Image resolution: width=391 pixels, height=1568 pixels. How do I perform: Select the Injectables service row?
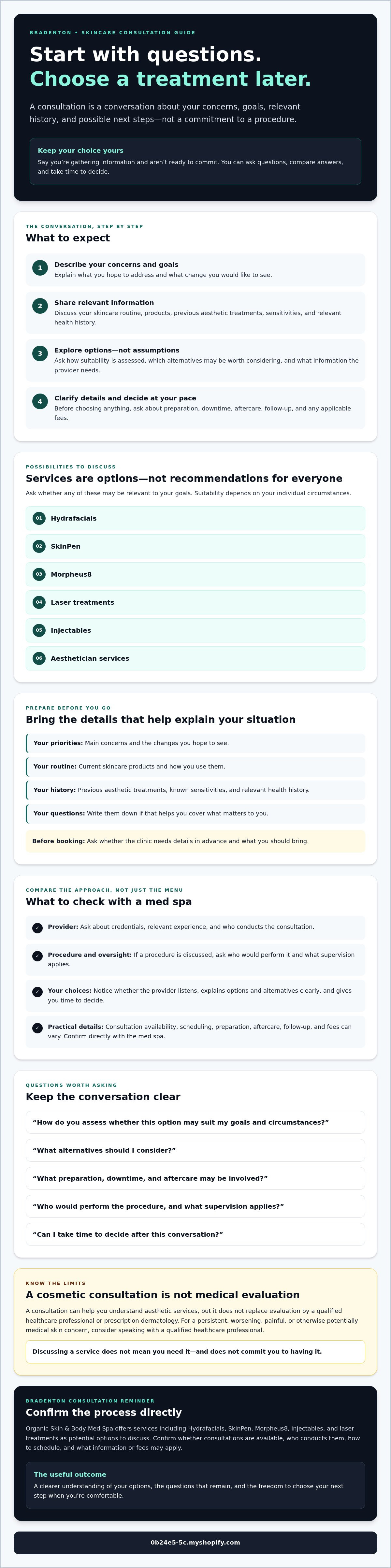click(195, 630)
